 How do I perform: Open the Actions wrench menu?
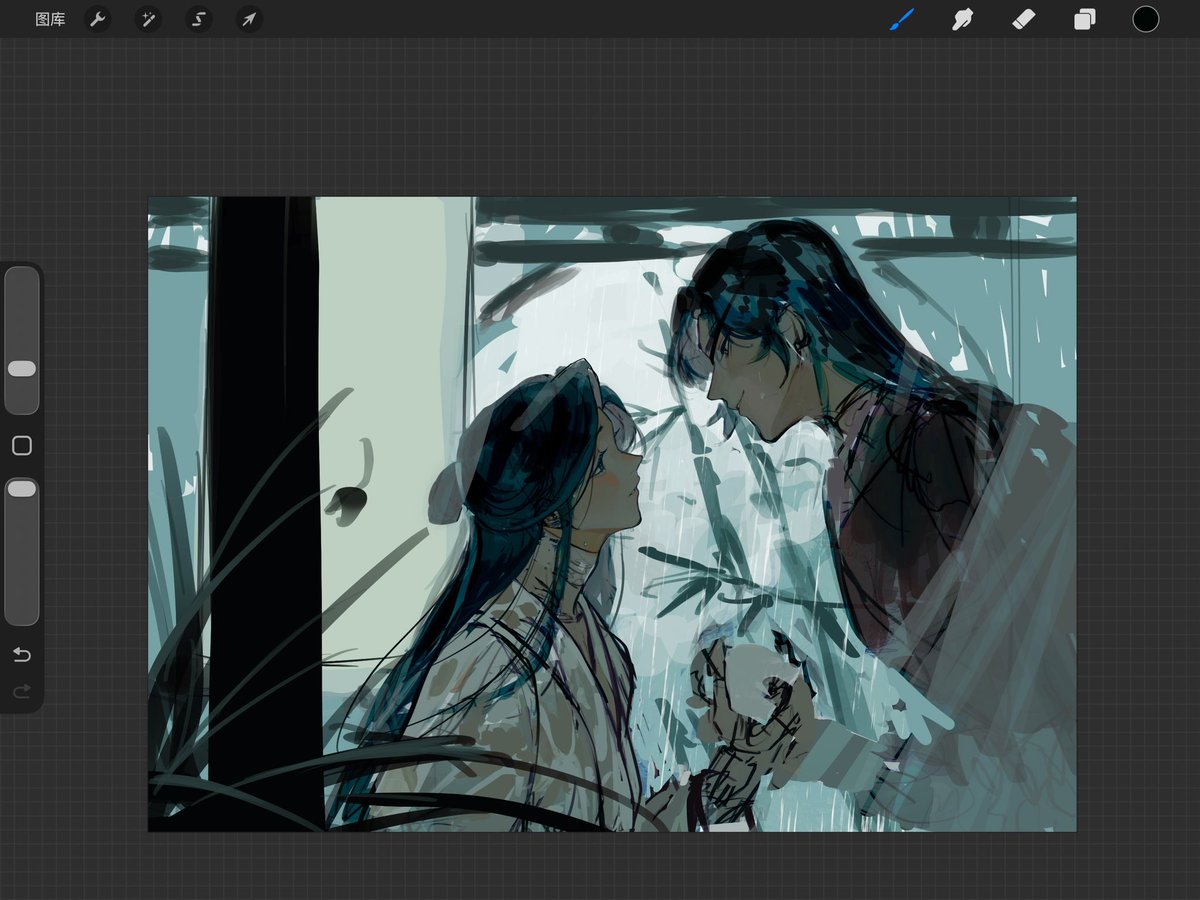pyautogui.click(x=98, y=19)
